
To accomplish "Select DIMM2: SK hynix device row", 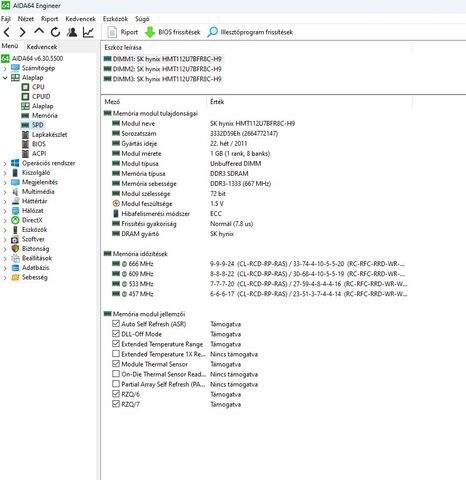I will click(x=163, y=69).
